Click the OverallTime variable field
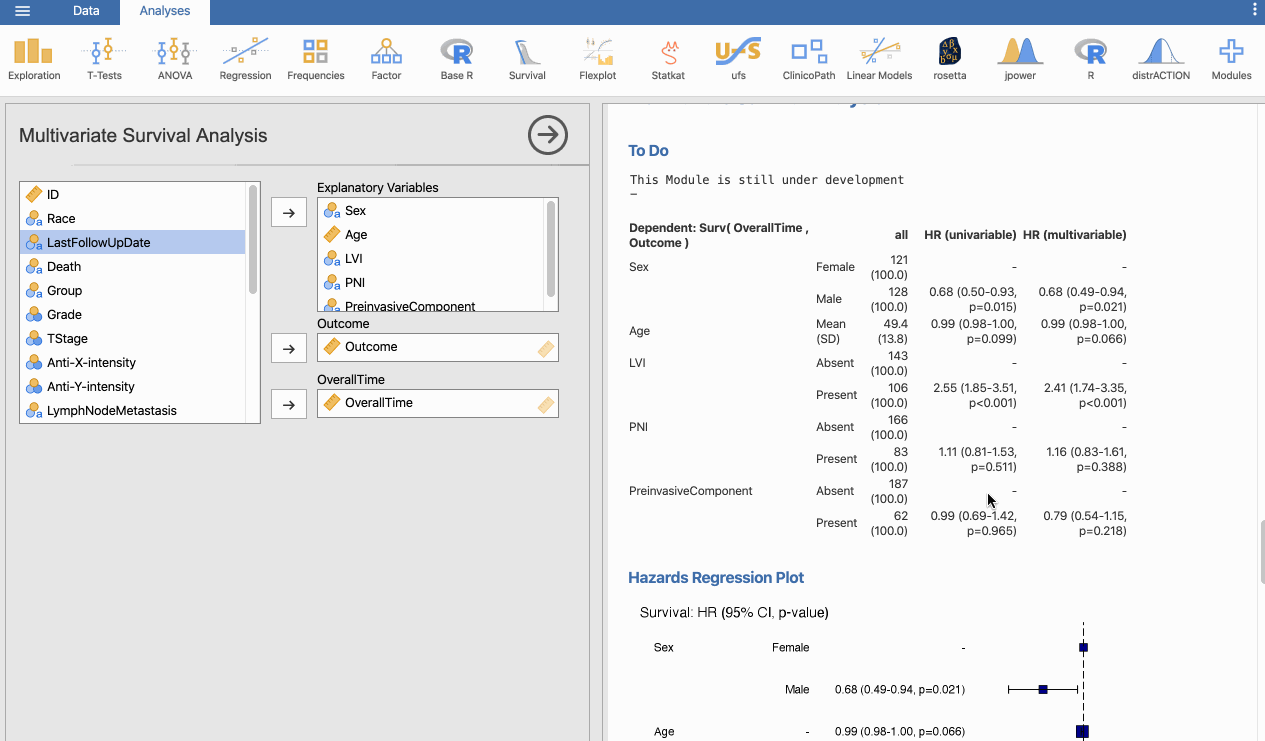Image resolution: width=1265 pixels, height=741 pixels. pyautogui.click(x=438, y=403)
